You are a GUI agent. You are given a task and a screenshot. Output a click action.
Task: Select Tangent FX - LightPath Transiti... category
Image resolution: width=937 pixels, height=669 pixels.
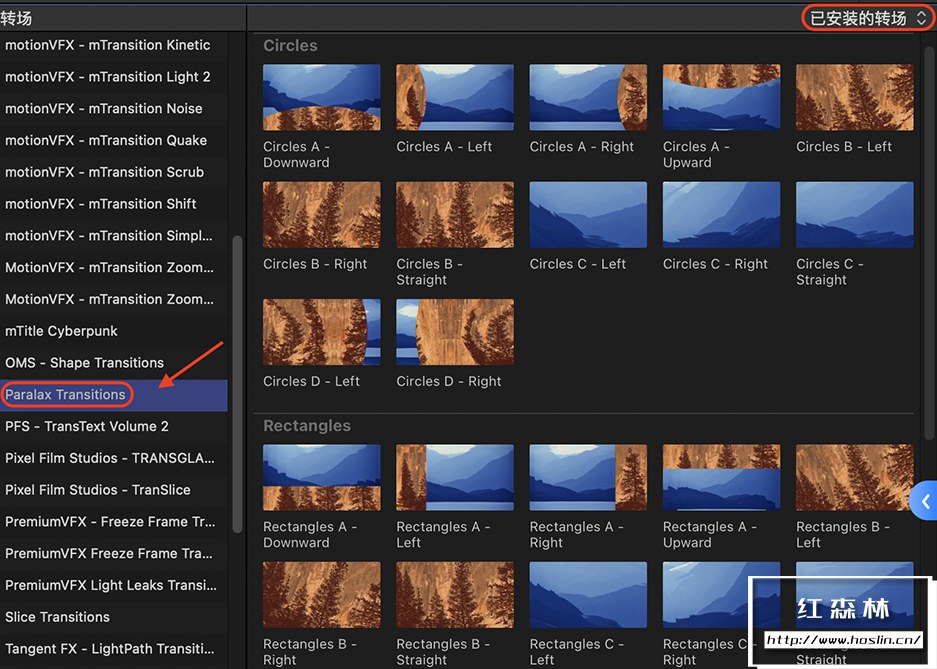[x=114, y=649]
